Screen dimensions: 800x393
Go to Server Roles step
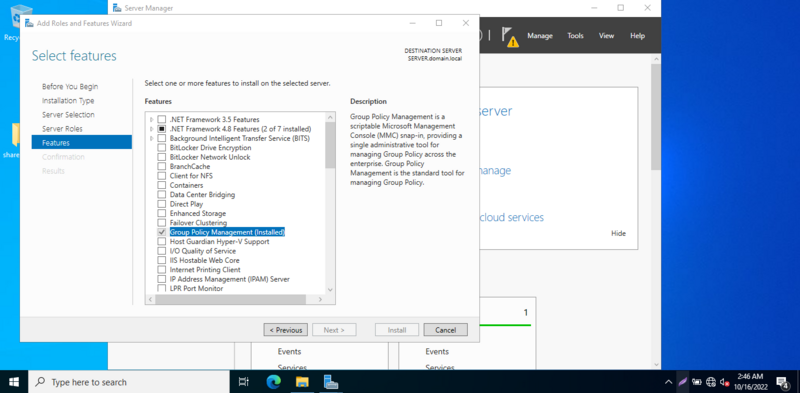(x=62, y=129)
